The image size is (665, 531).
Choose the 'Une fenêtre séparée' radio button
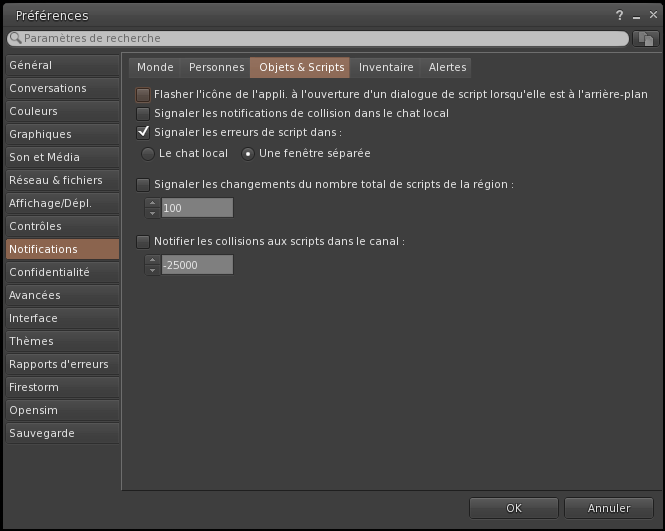(x=248, y=154)
